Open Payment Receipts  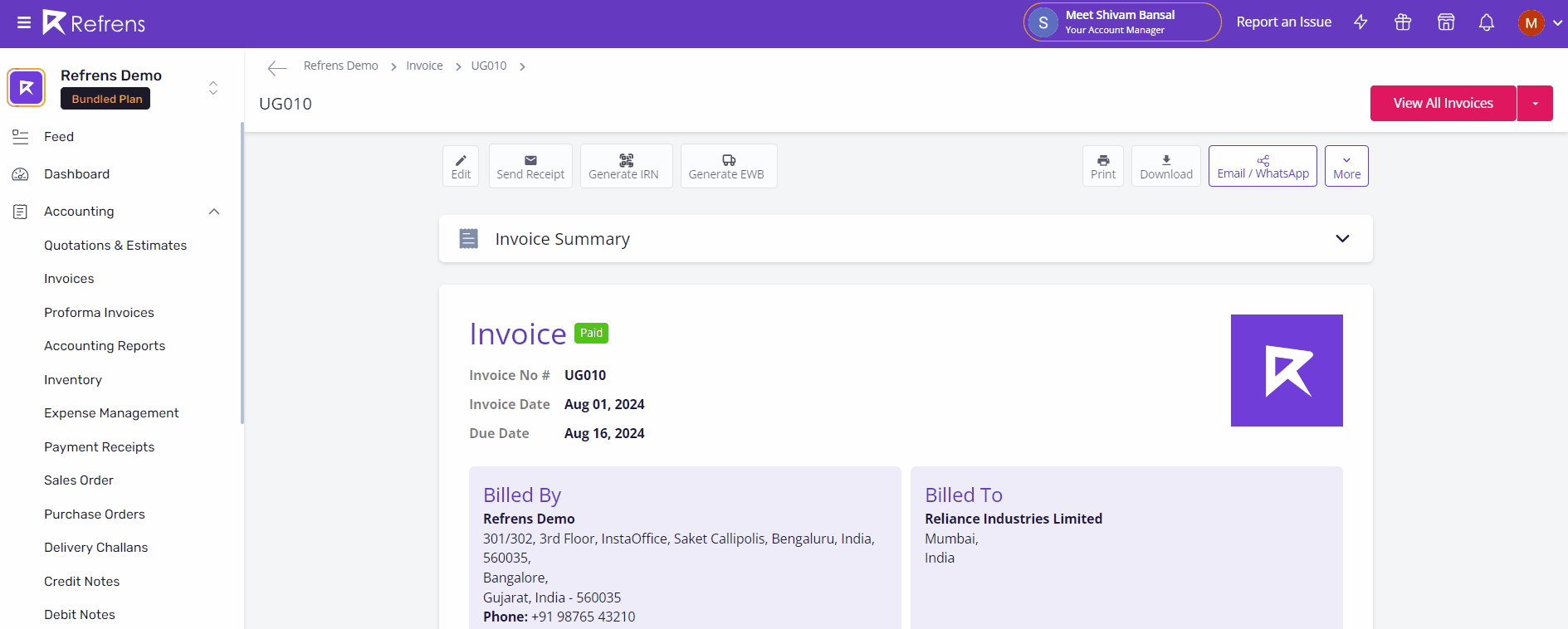point(99,447)
